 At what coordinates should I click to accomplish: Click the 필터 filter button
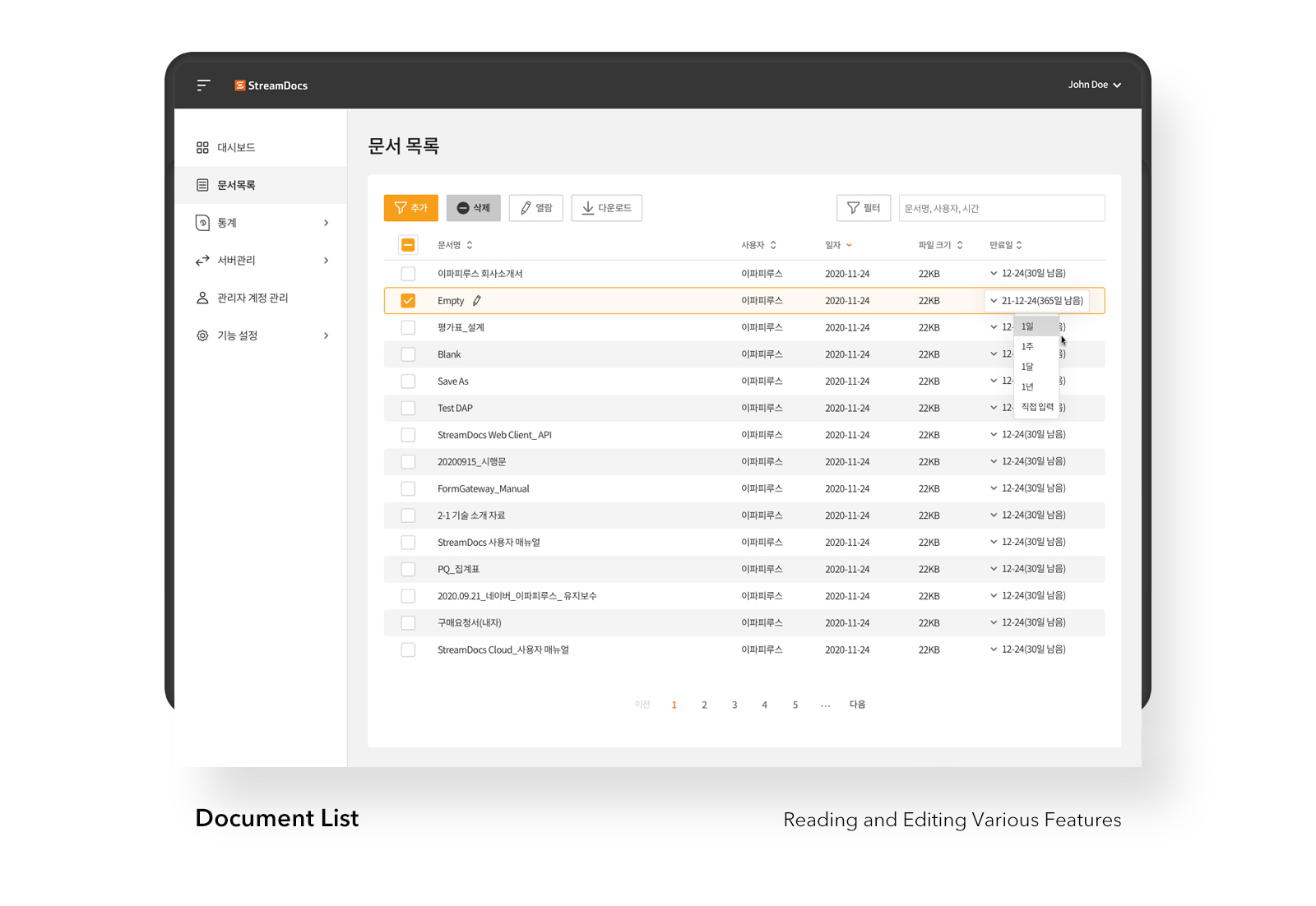pyautogui.click(x=864, y=208)
